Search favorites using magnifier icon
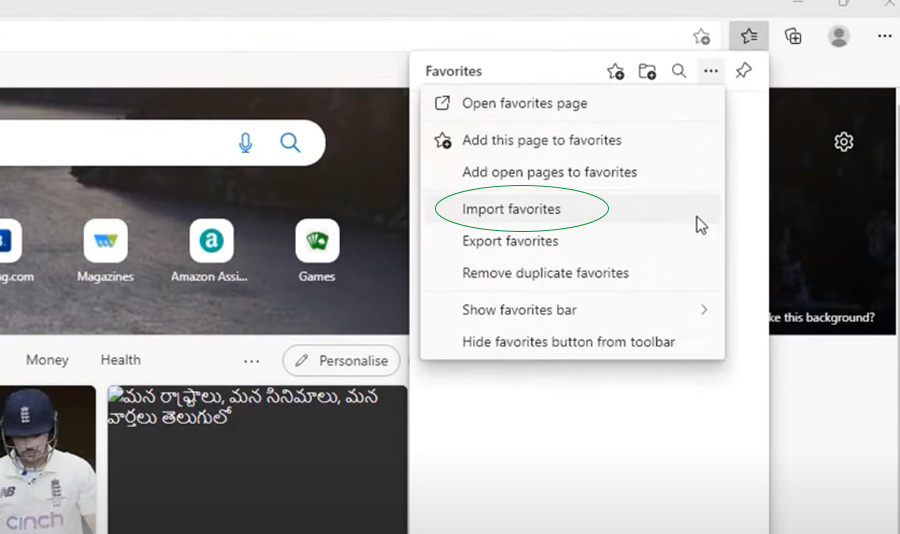The height and width of the screenshot is (534, 900). click(x=679, y=71)
